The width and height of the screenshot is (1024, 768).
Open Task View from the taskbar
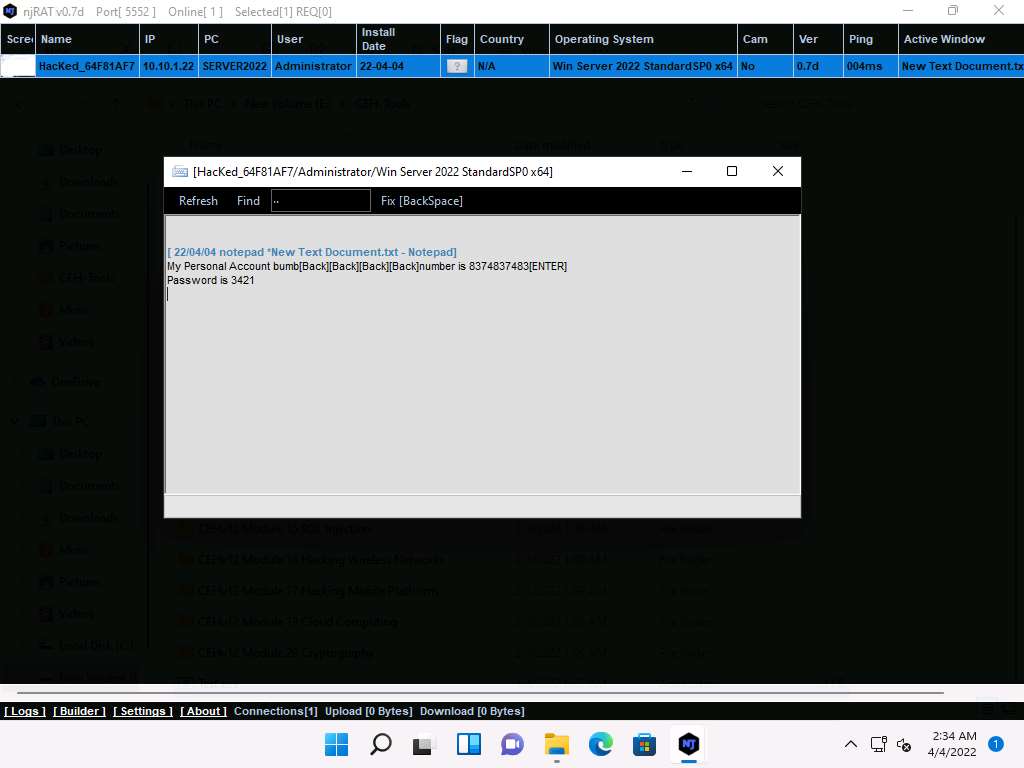[x=424, y=744]
